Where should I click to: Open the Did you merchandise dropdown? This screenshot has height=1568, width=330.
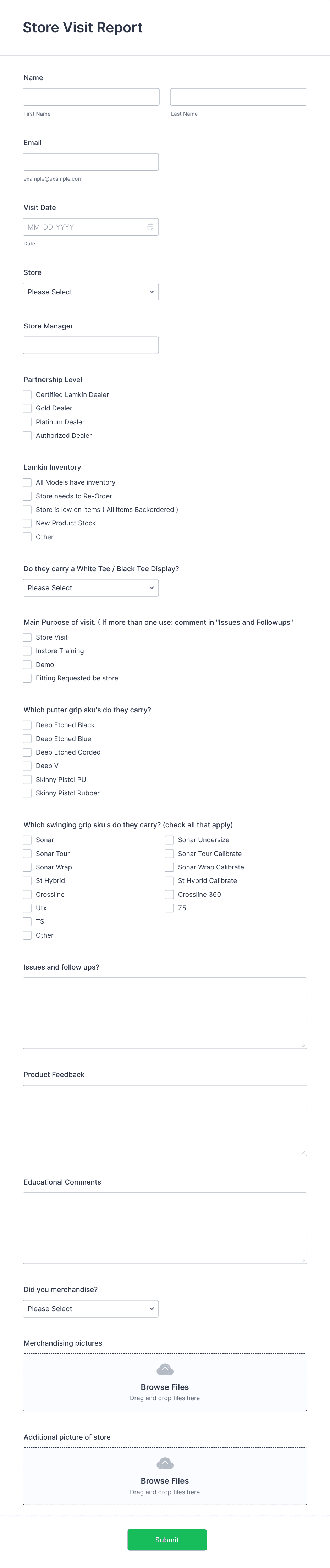coord(90,1309)
